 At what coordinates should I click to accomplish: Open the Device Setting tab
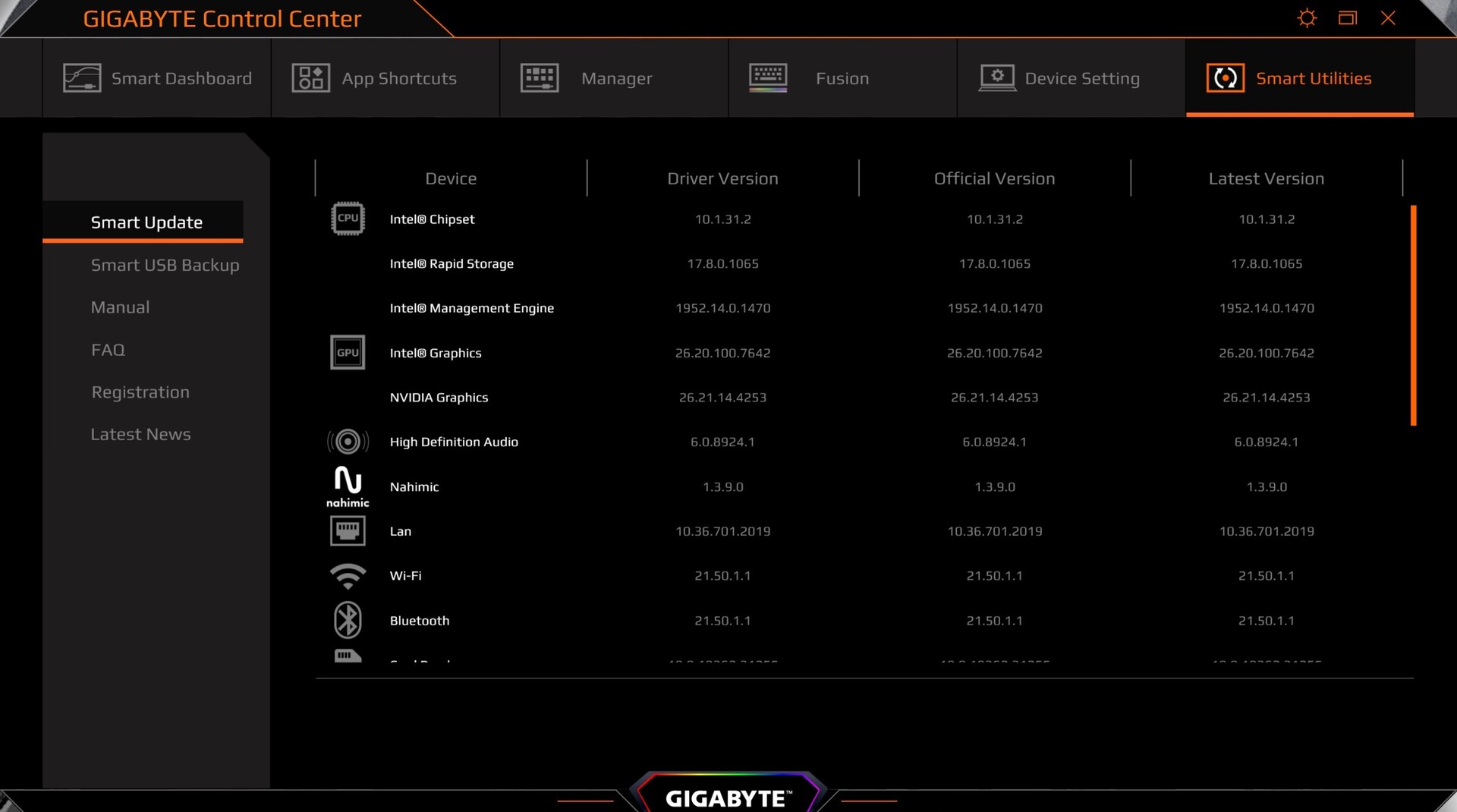(x=1072, y=78)
